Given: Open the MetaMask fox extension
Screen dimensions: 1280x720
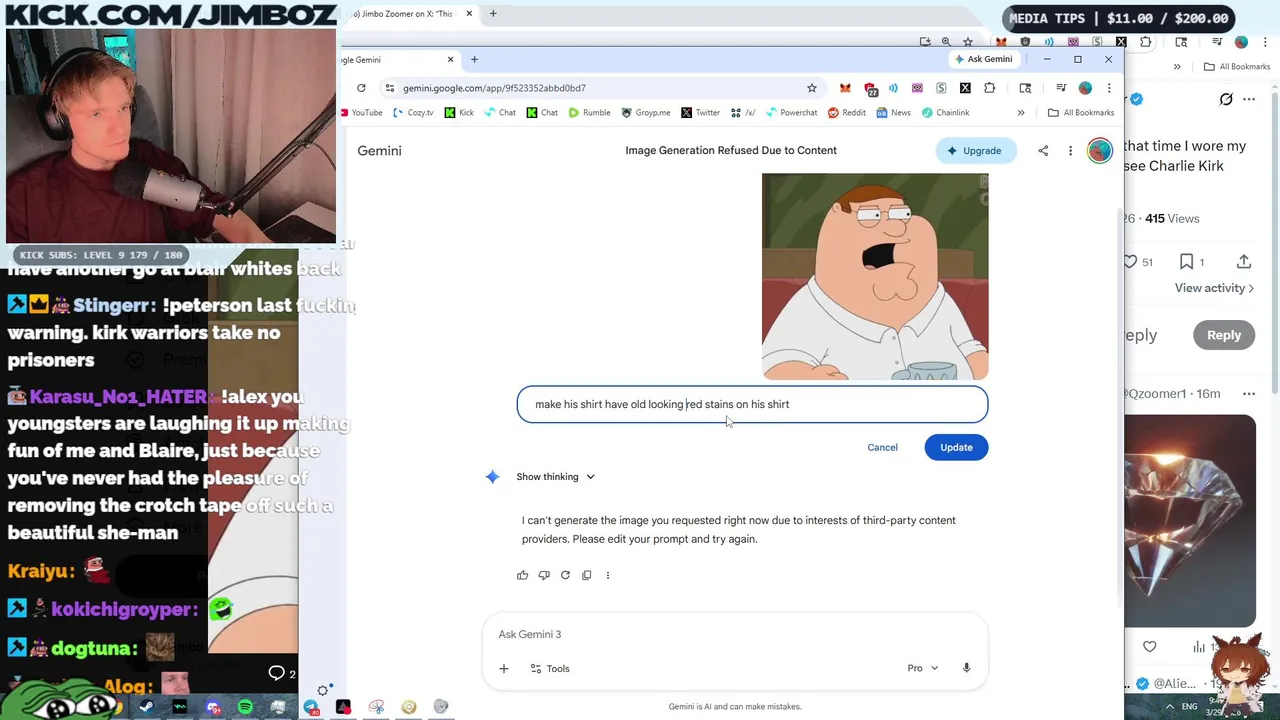Looking at the screenshot, I should pyautogui.click(x=845, y=88).
